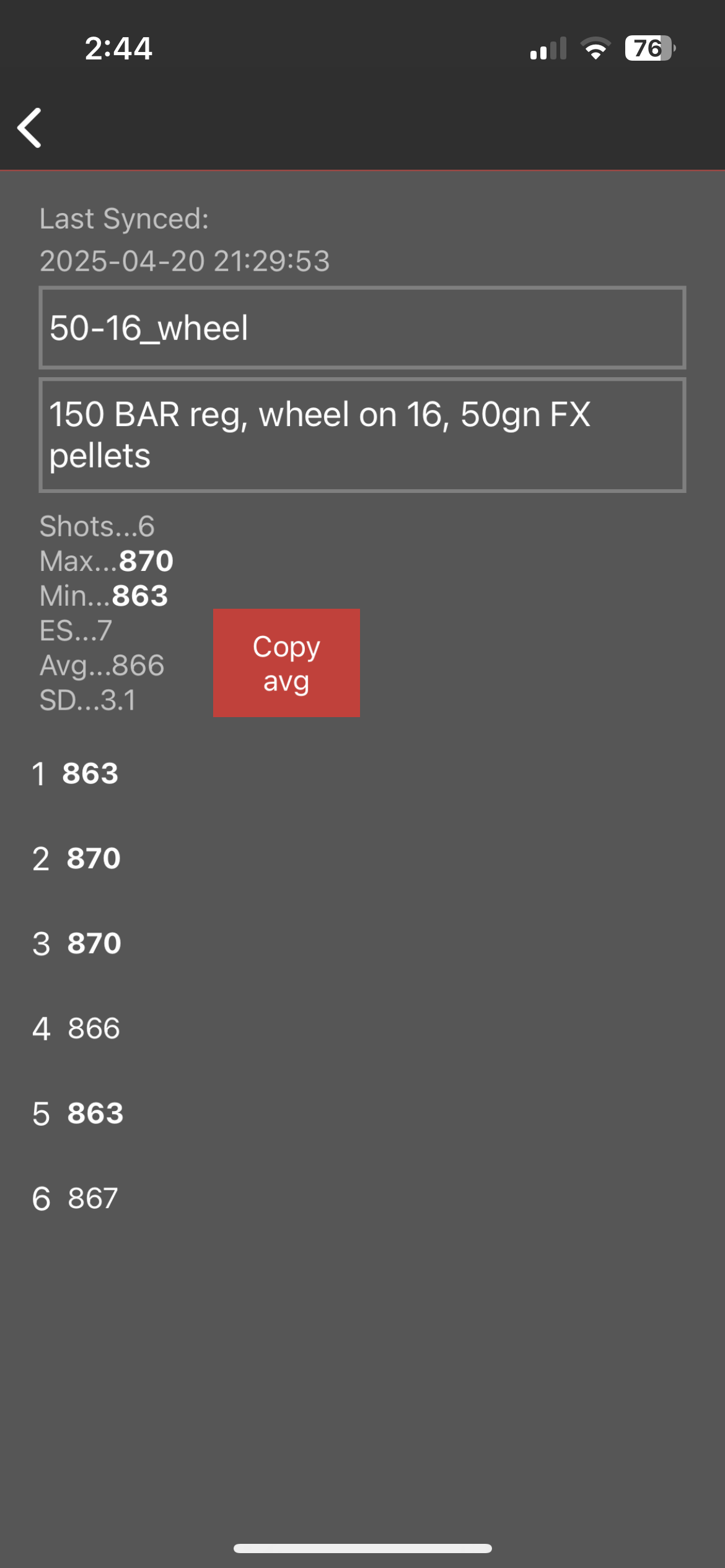Image resolution: width=725 pixels, height=1568 pixels.
Task: Tap the battery indicator showing 76
Action: click(x=650, y=48)
